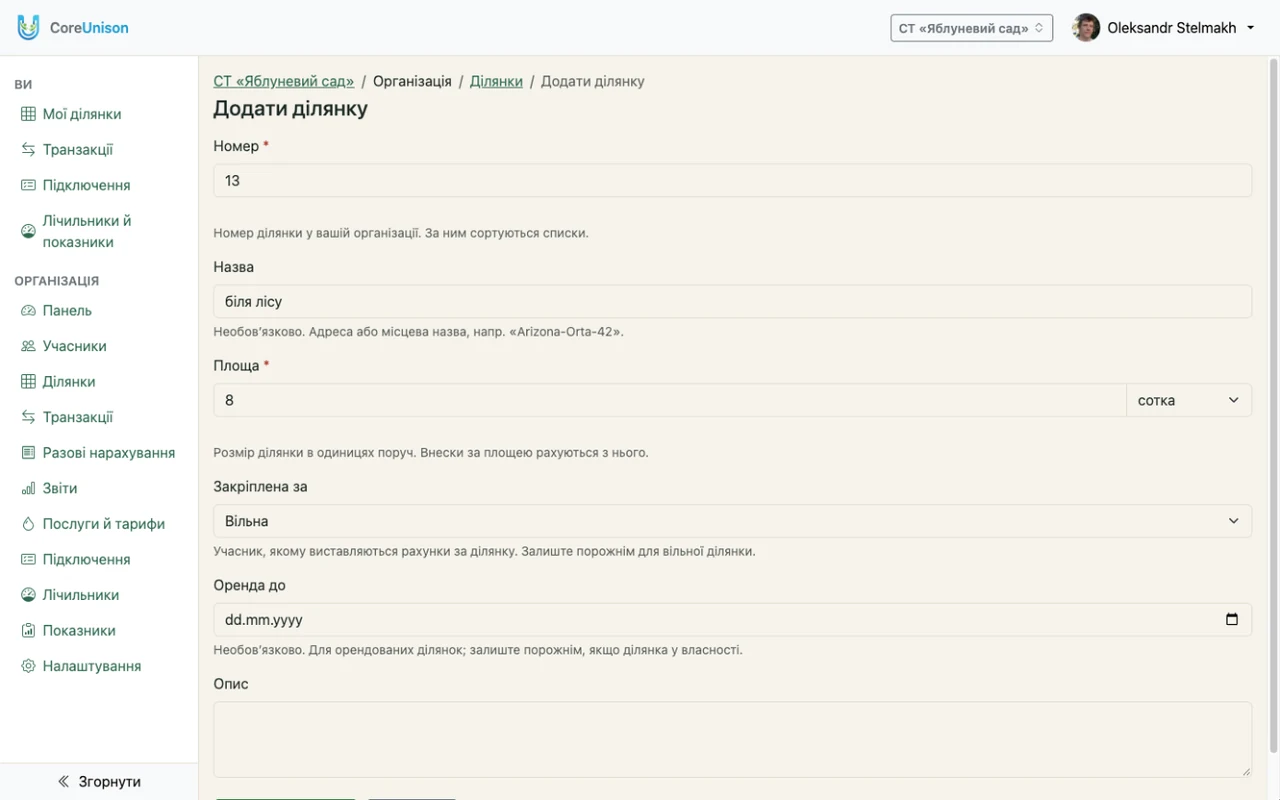
Task: Click the dashboard icon beside Панель
Action: coord(28,310)
